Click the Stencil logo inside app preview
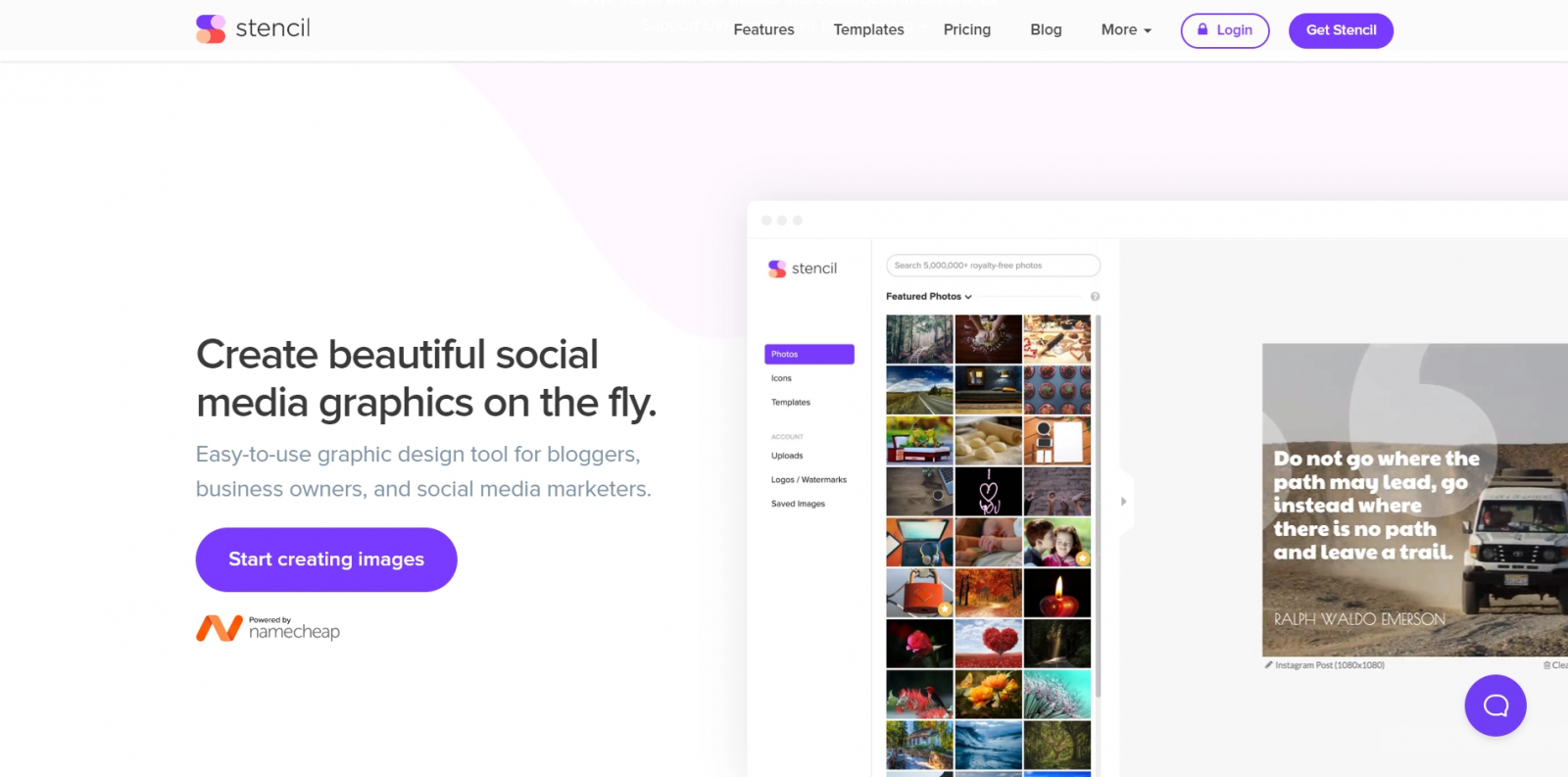 tap(803, 268)
